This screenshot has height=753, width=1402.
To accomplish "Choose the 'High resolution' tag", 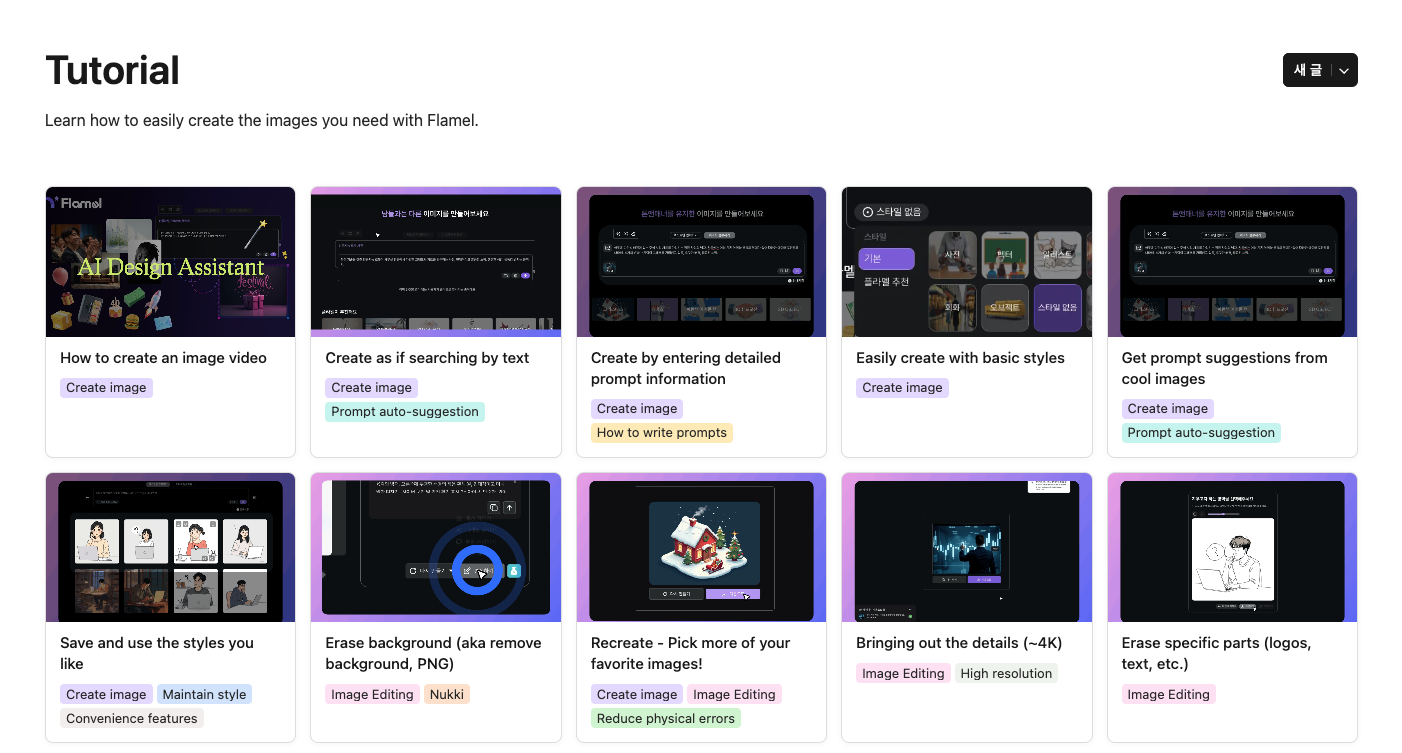I will [x=1006, y=673].
